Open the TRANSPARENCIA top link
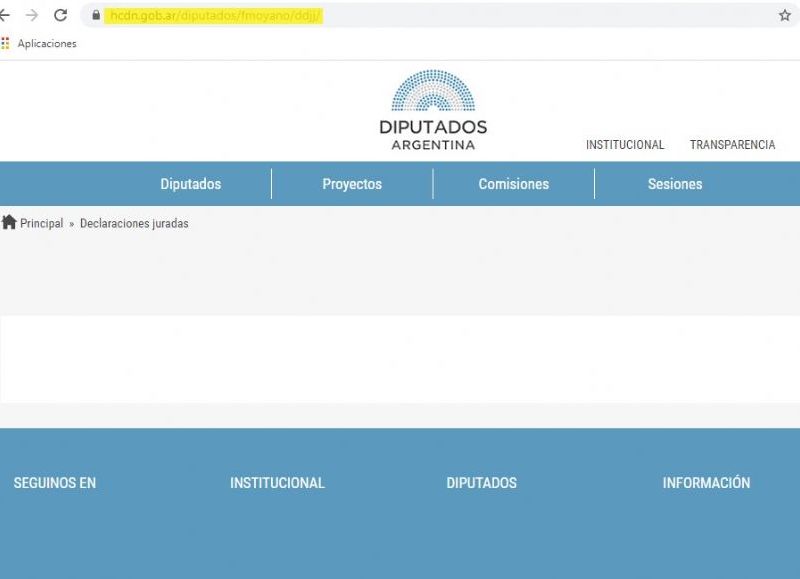Image resolution: width=800 pixels, height=579 pixels. tap(732, 145)
